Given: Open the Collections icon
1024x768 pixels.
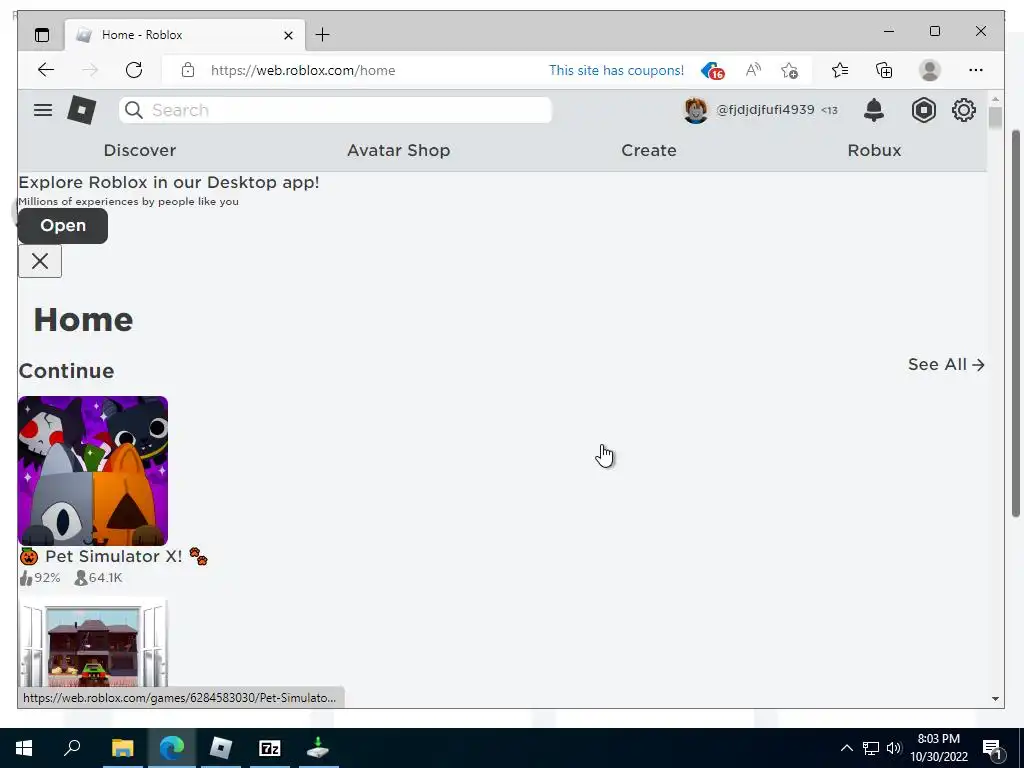Looking at the screenshot, I should [884, 70].
